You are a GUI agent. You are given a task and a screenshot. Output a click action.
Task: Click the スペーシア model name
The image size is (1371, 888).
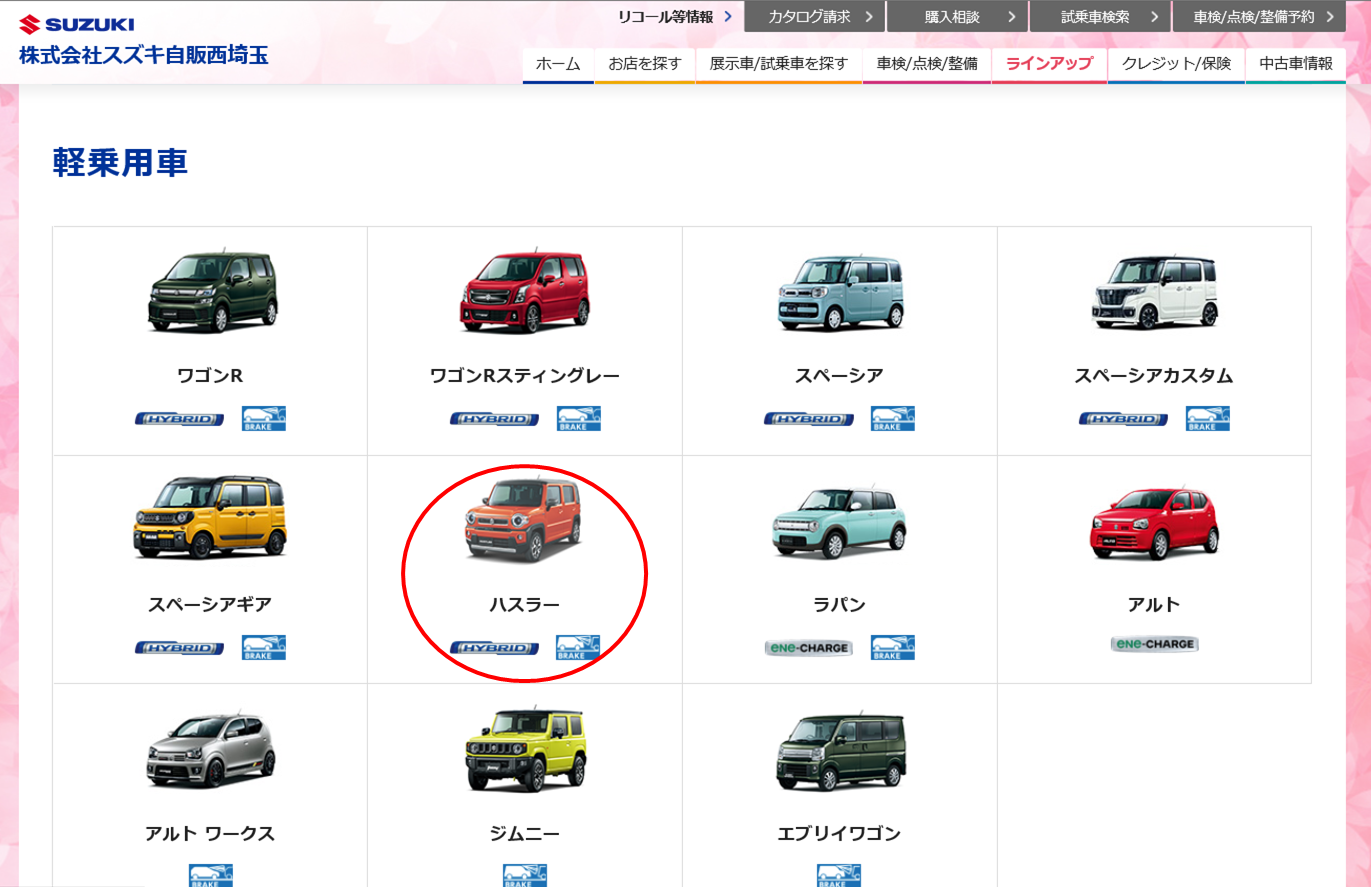[x=839, y=376]
